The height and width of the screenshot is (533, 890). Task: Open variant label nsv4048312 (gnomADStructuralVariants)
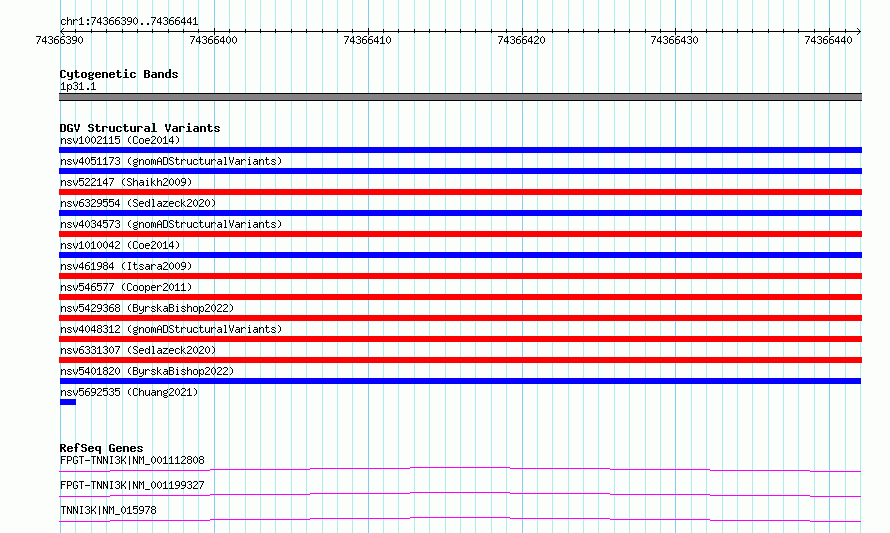[x=171, y=329]
